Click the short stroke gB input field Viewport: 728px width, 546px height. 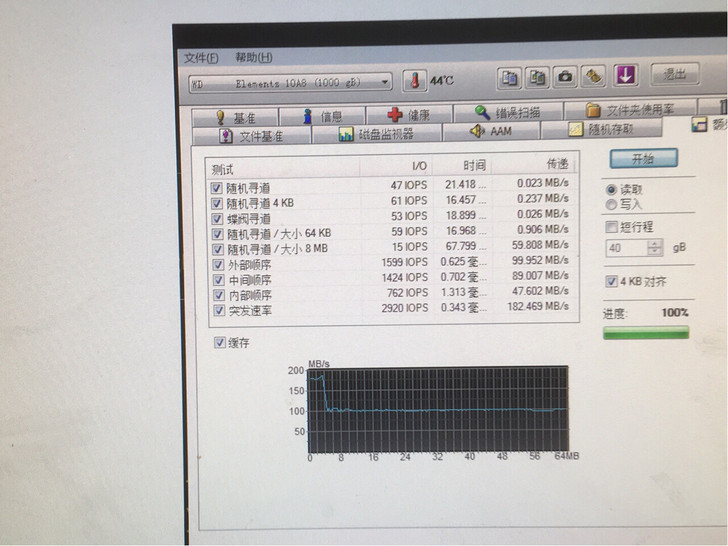pos(627,248)
